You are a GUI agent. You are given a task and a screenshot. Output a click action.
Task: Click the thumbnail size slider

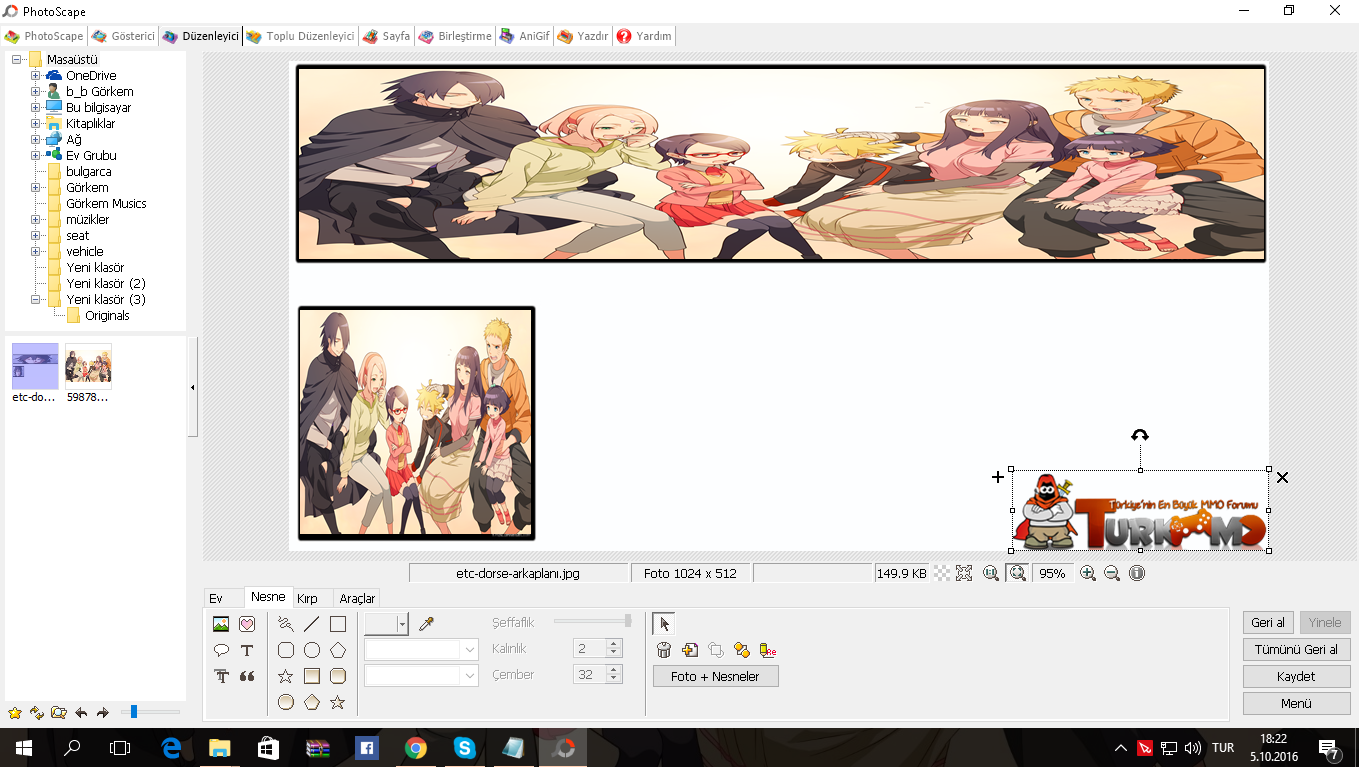(x=150, y=712)
